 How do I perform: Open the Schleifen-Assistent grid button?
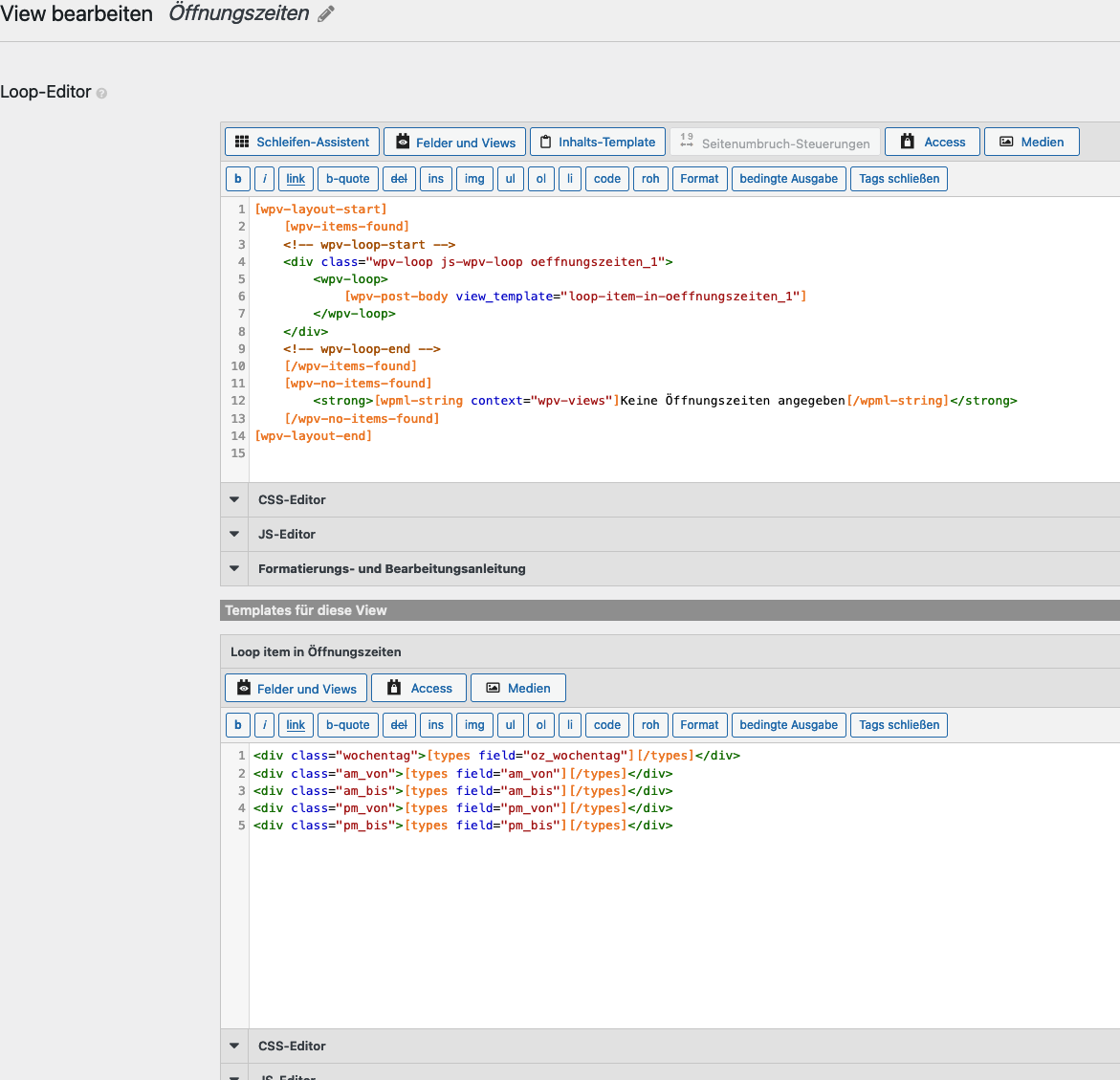pos(302,142)
